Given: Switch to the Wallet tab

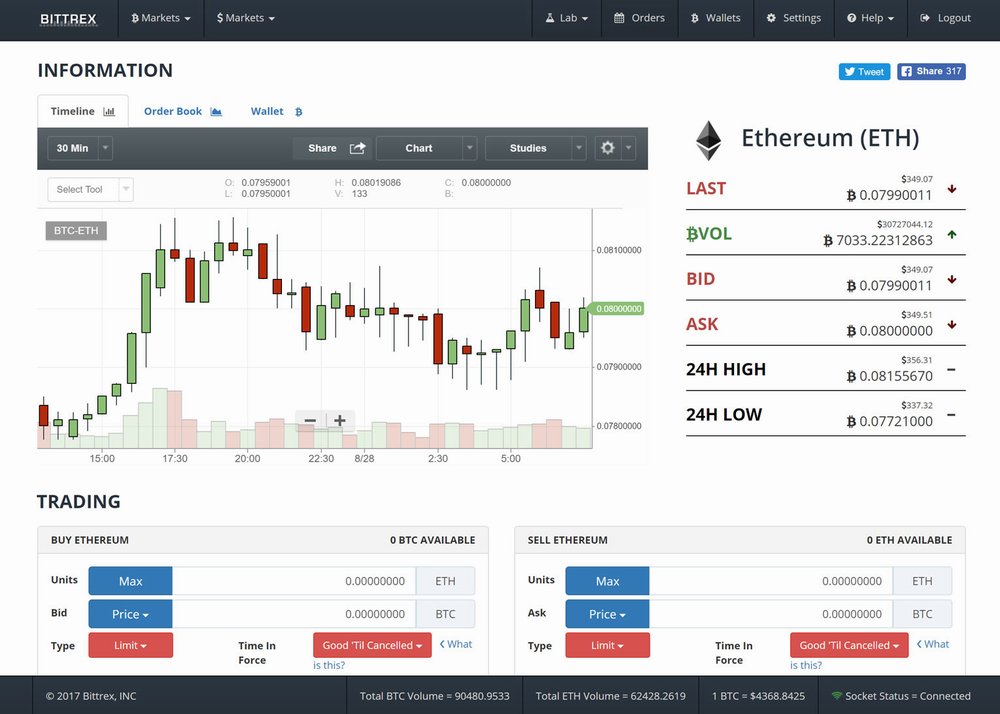Looking at the screenshot, I should [x=276, y=111].
